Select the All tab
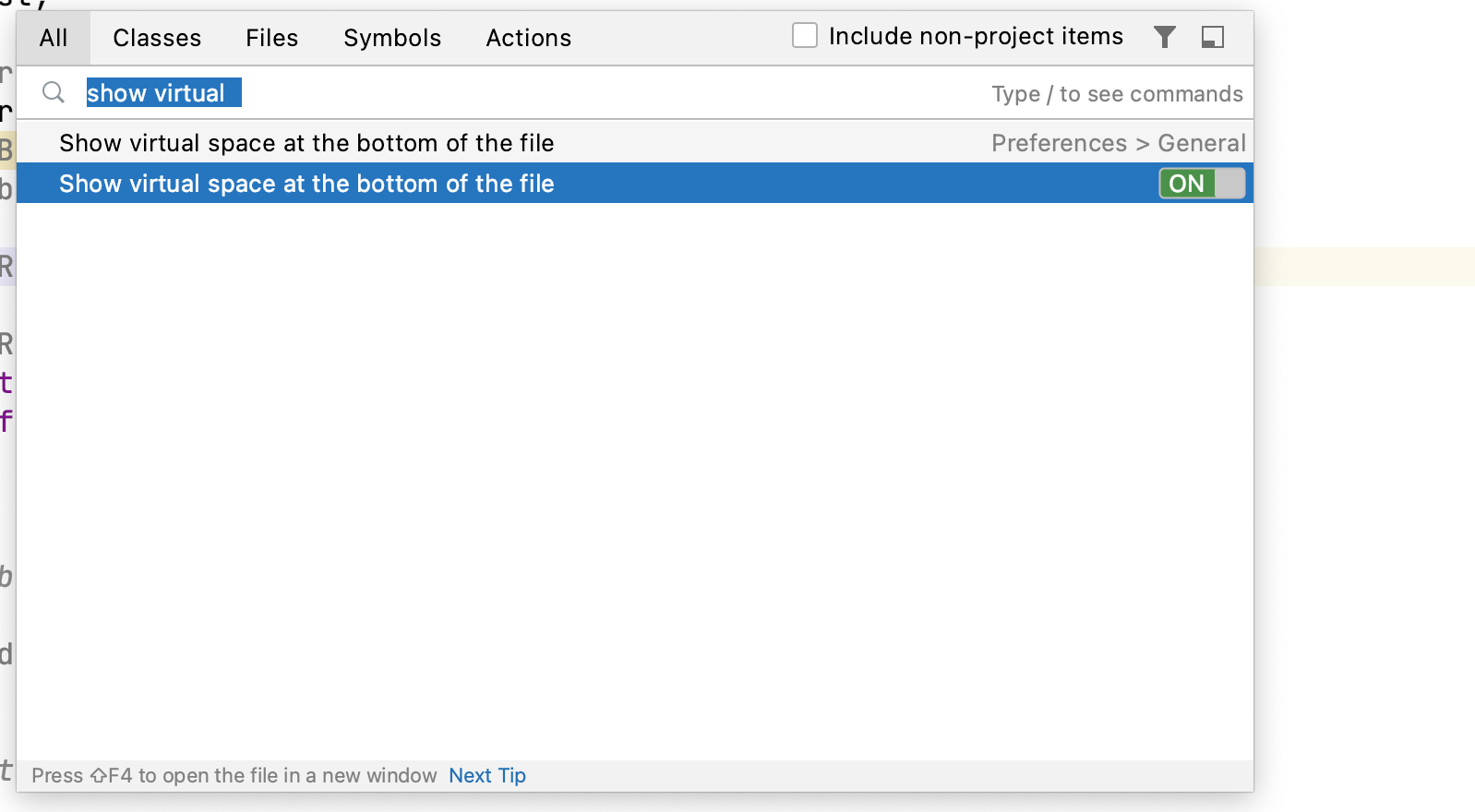This screenshot has width=1475, height=812. [x=53, y=38]
